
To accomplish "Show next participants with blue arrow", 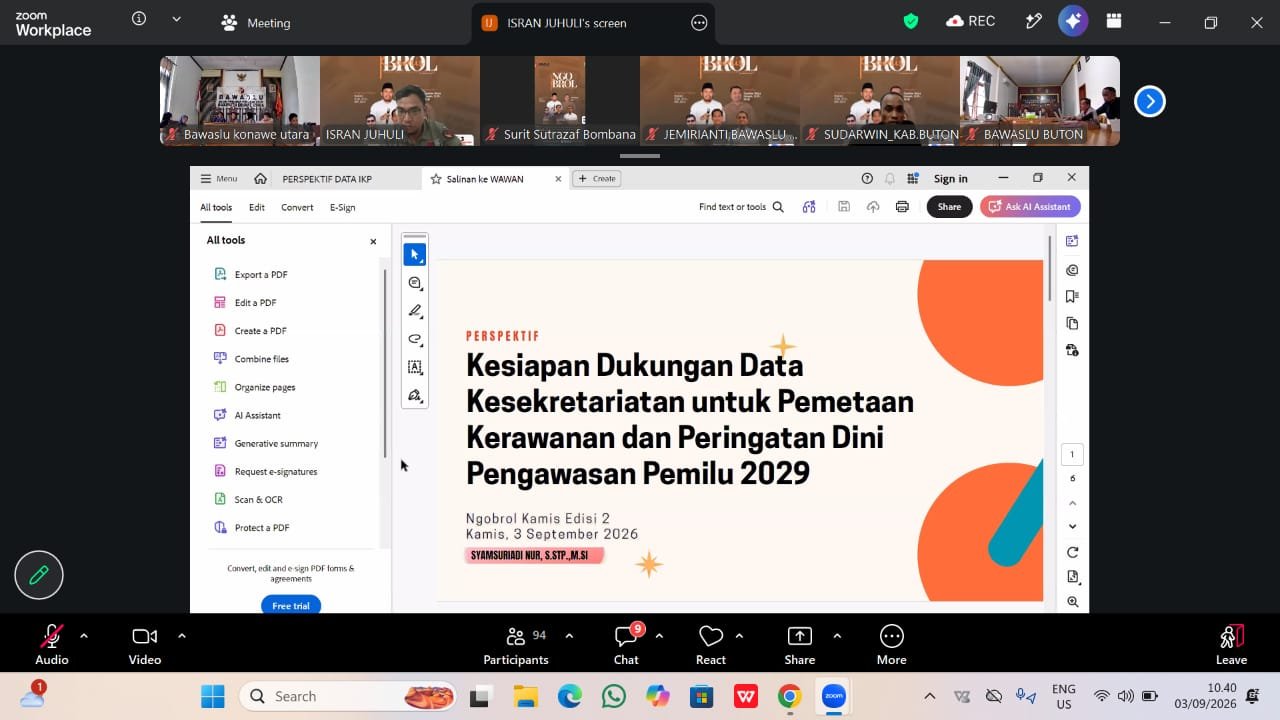I will coord(1150,101).
